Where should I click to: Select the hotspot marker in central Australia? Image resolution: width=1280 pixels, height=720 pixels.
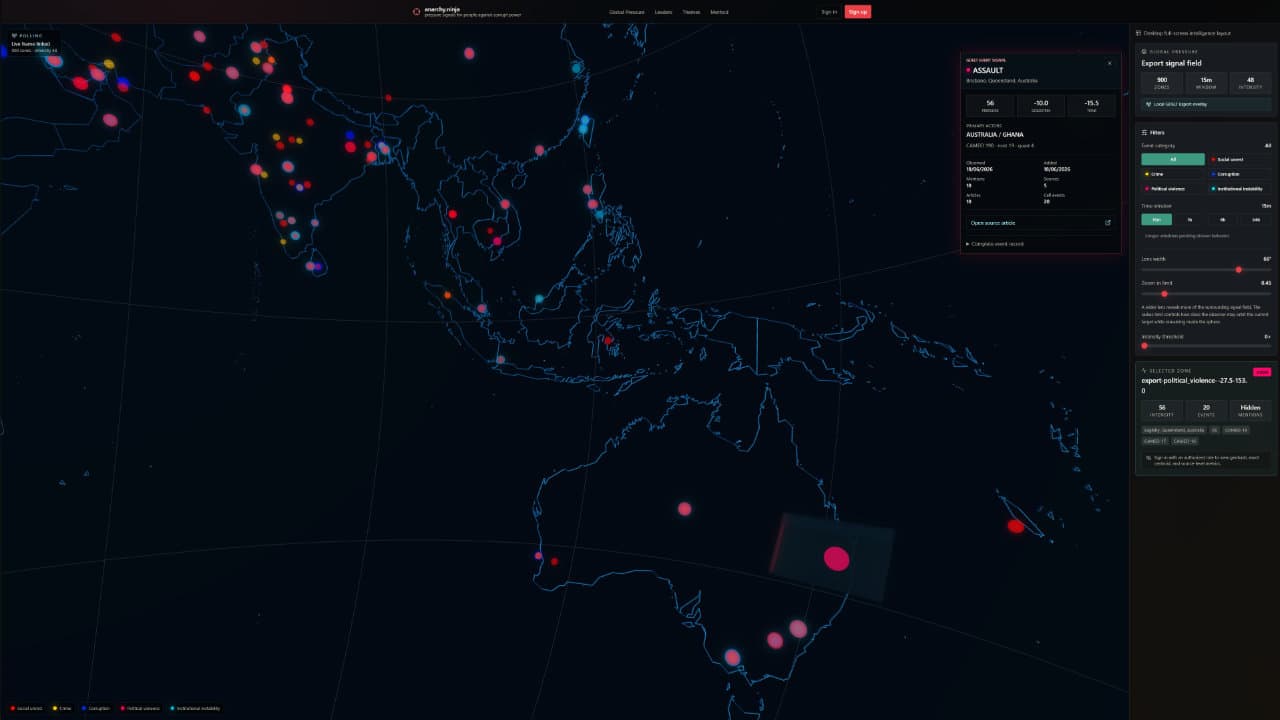pos(684,508)
